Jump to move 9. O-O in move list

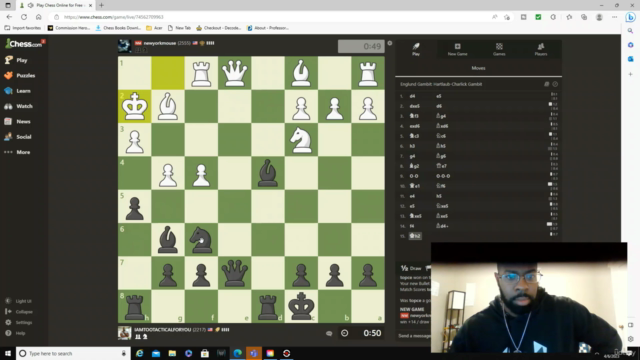414,176
